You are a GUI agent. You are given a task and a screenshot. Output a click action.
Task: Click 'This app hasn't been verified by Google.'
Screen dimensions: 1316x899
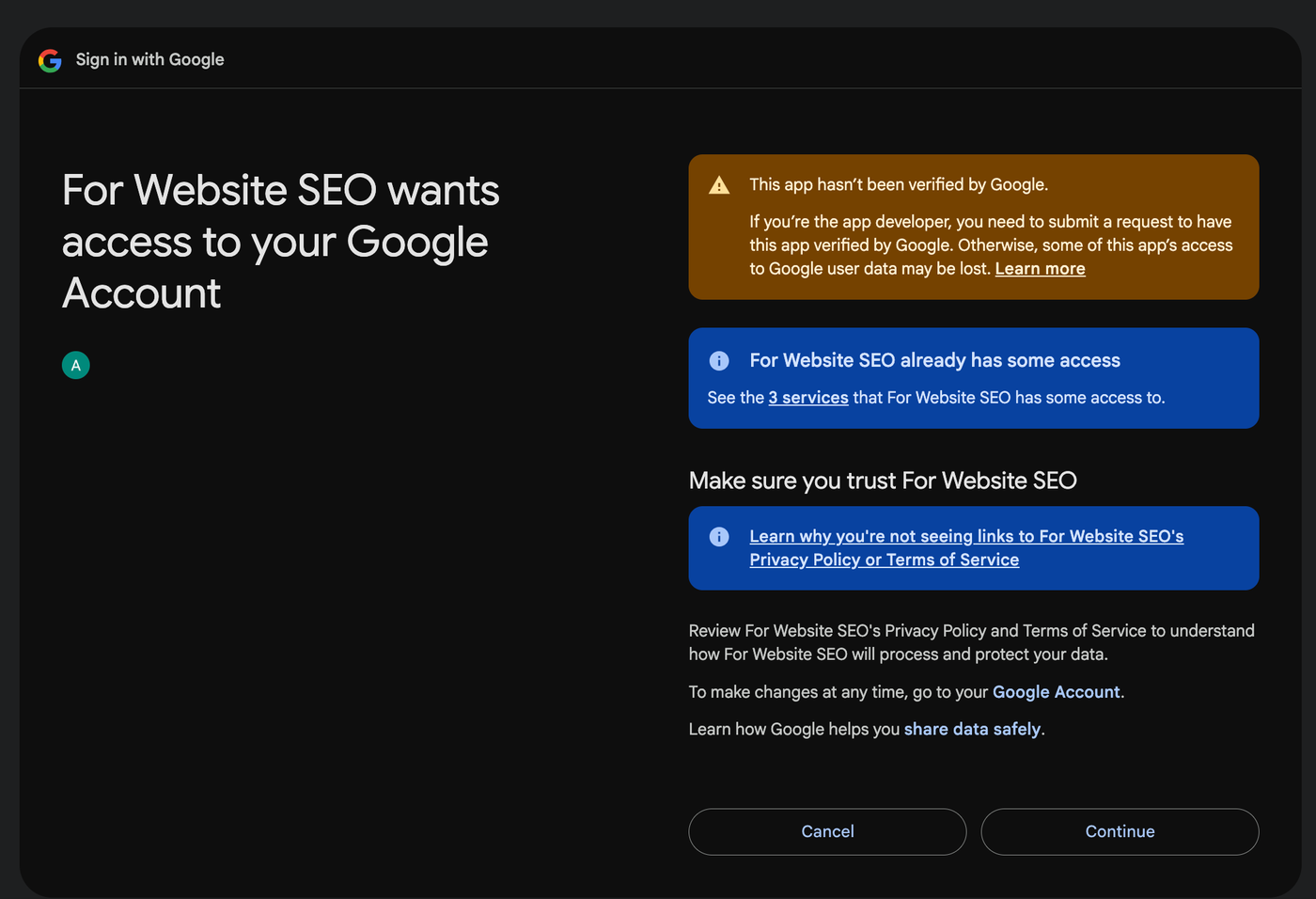(899, 185)
